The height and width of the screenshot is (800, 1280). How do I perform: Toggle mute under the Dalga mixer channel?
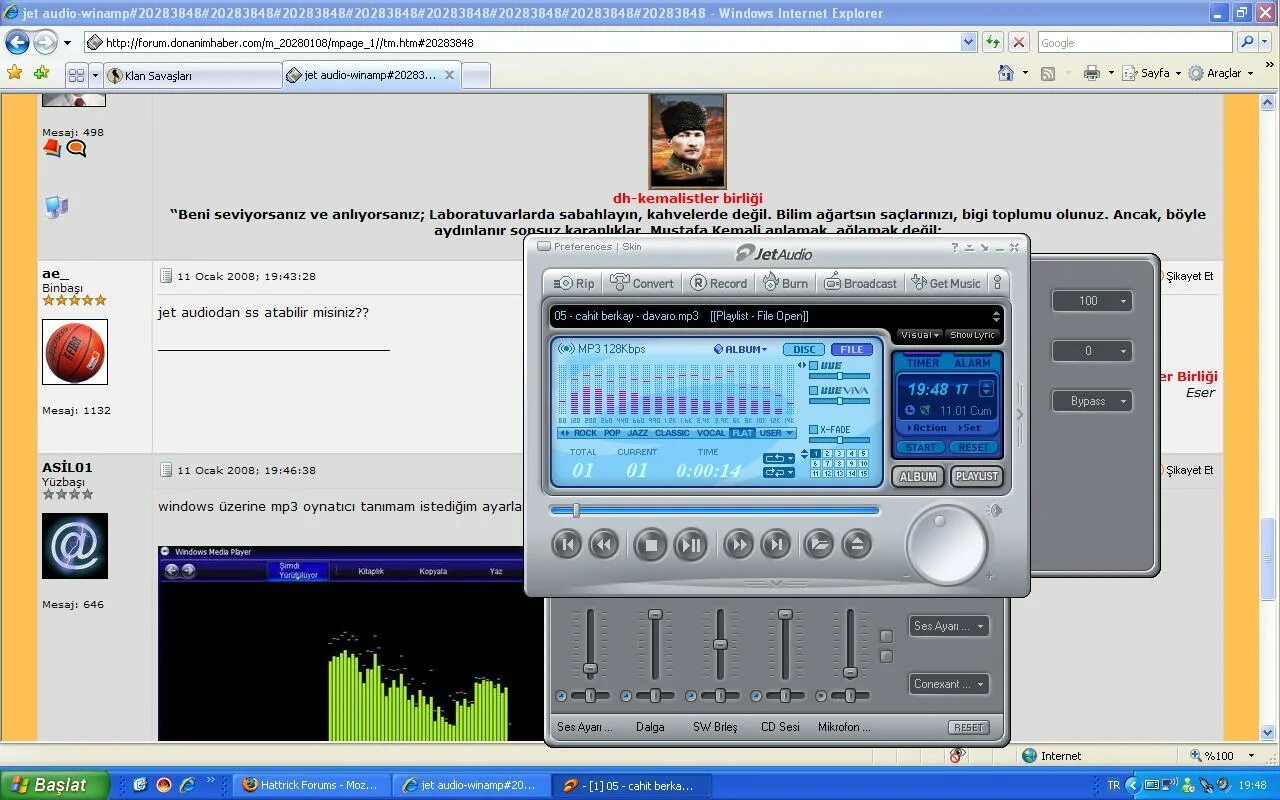[x=626, y=696]
